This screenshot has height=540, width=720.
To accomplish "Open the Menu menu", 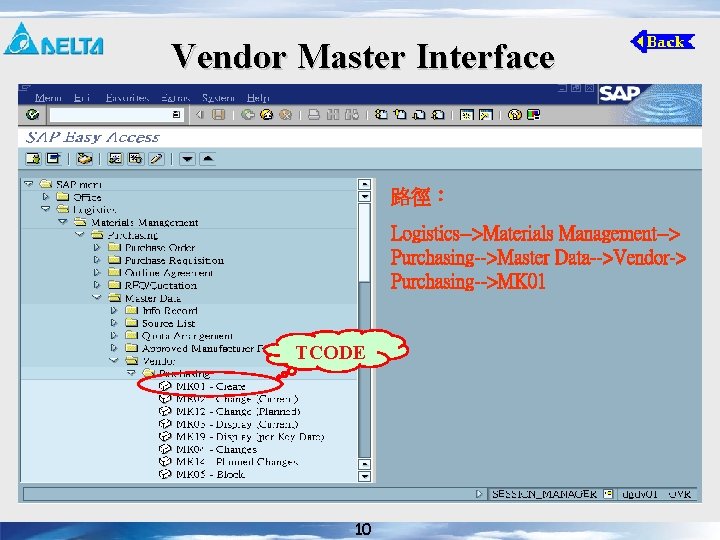I will pyautogui.click(x=48, y=98).
